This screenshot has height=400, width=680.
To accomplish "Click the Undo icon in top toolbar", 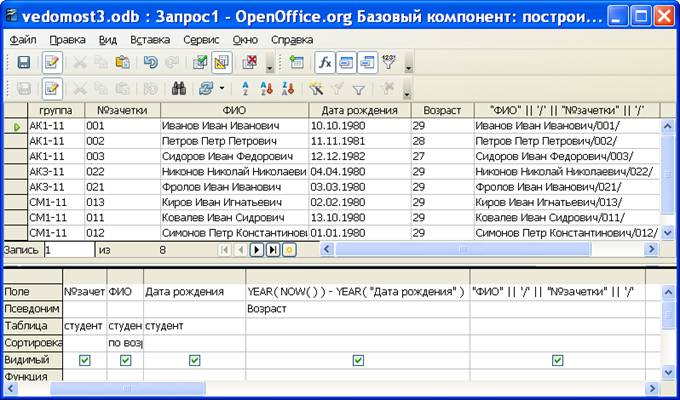I will pyautogui.click(x=151, y=63).
